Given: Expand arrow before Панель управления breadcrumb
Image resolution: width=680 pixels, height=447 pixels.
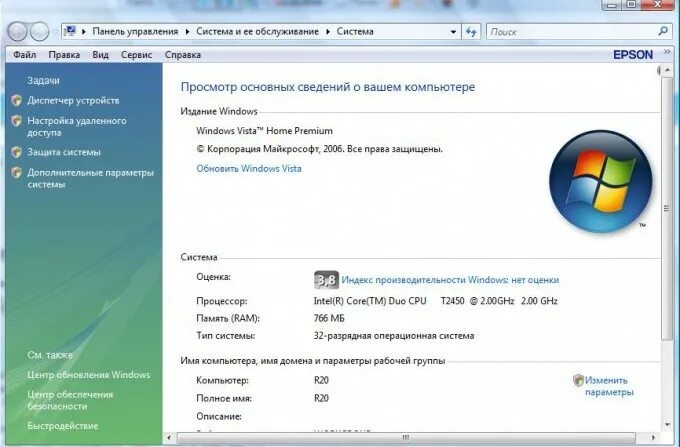Looking at the screenshot, I should point(84,32).
